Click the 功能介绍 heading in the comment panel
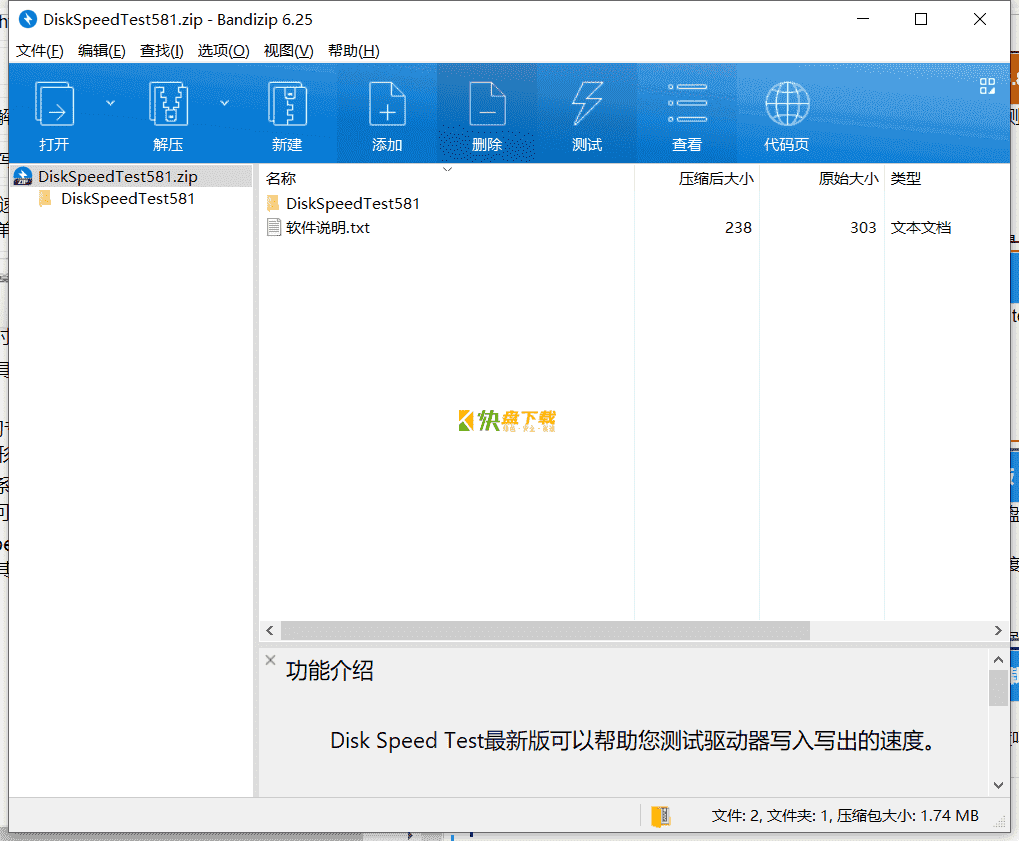The height and width of the screenshot is (841, 1019). tap(330, 671)
